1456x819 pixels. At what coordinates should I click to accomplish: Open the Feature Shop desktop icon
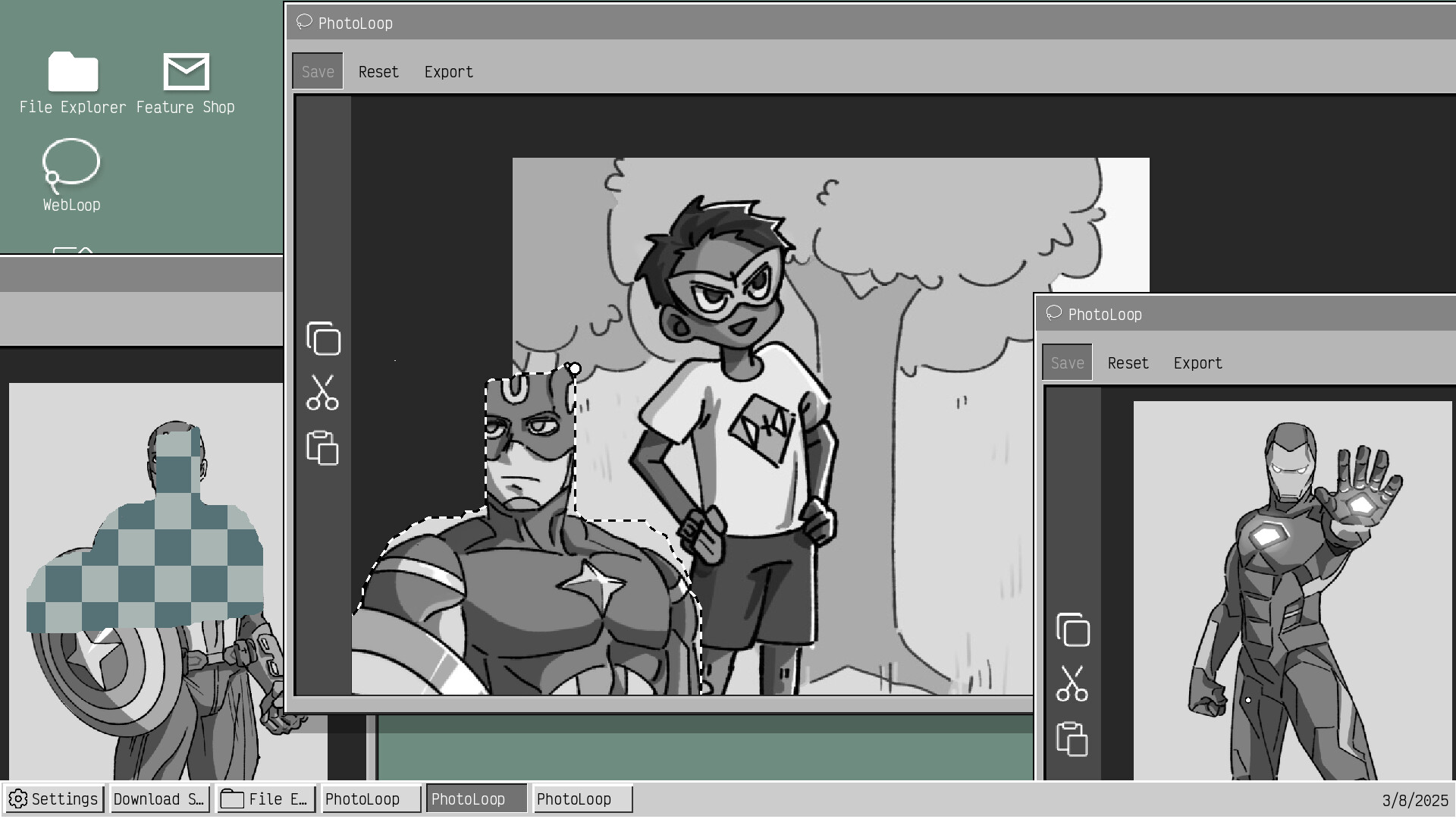click(184, 83)
